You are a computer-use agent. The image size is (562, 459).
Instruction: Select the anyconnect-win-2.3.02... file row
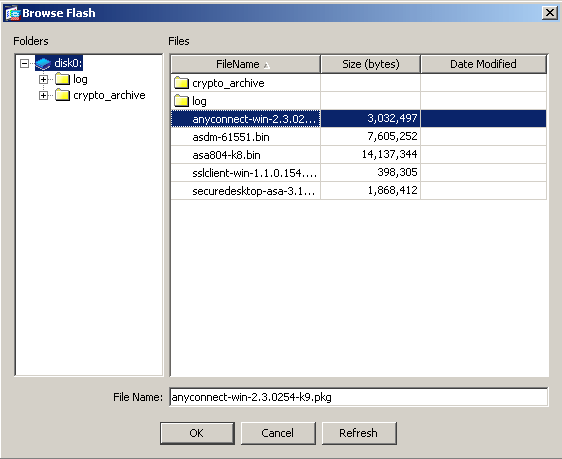(x=358, y=119)
